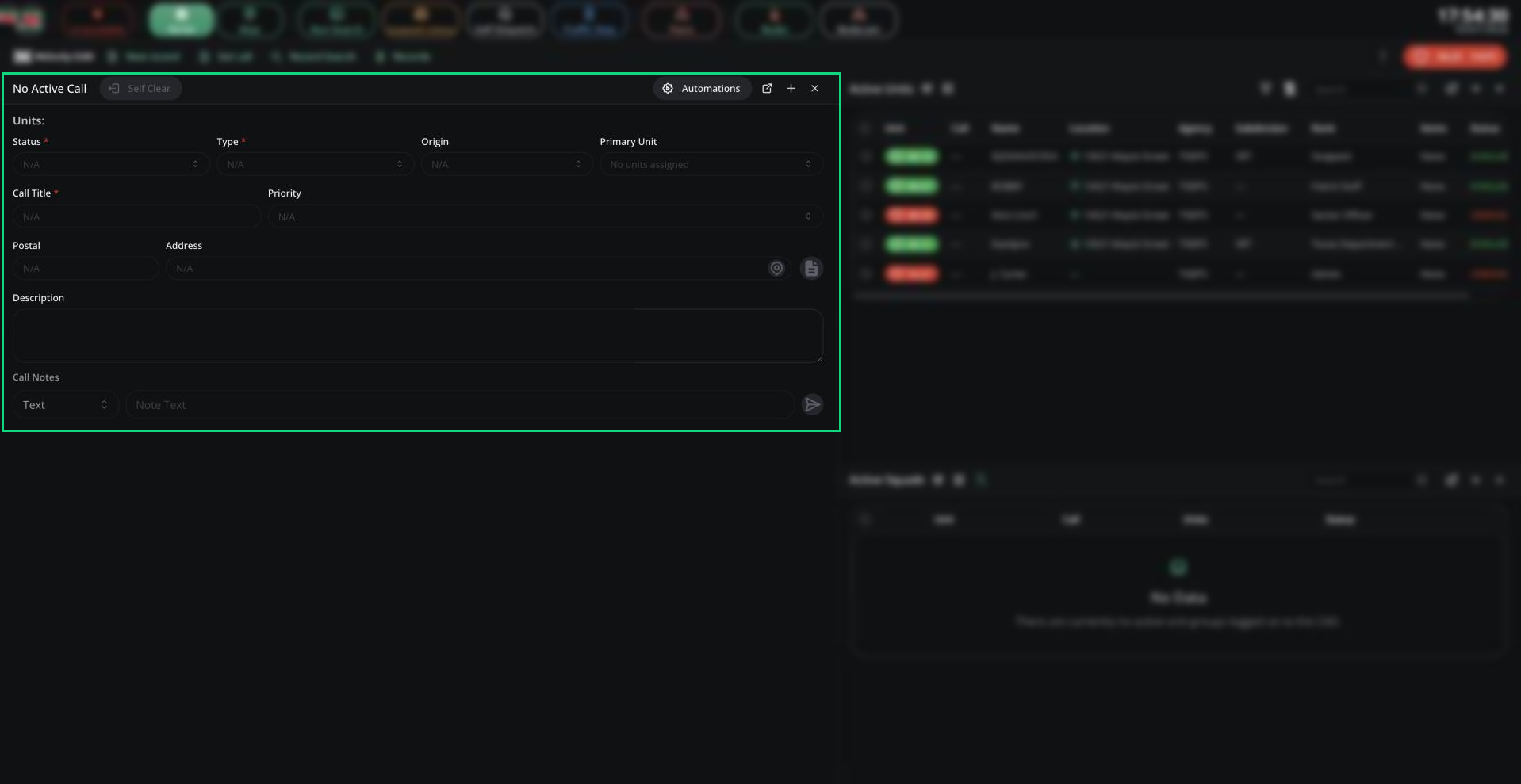Open the Automations menu
Viewport: 1521px width, 784px height.
coord(702,89)
